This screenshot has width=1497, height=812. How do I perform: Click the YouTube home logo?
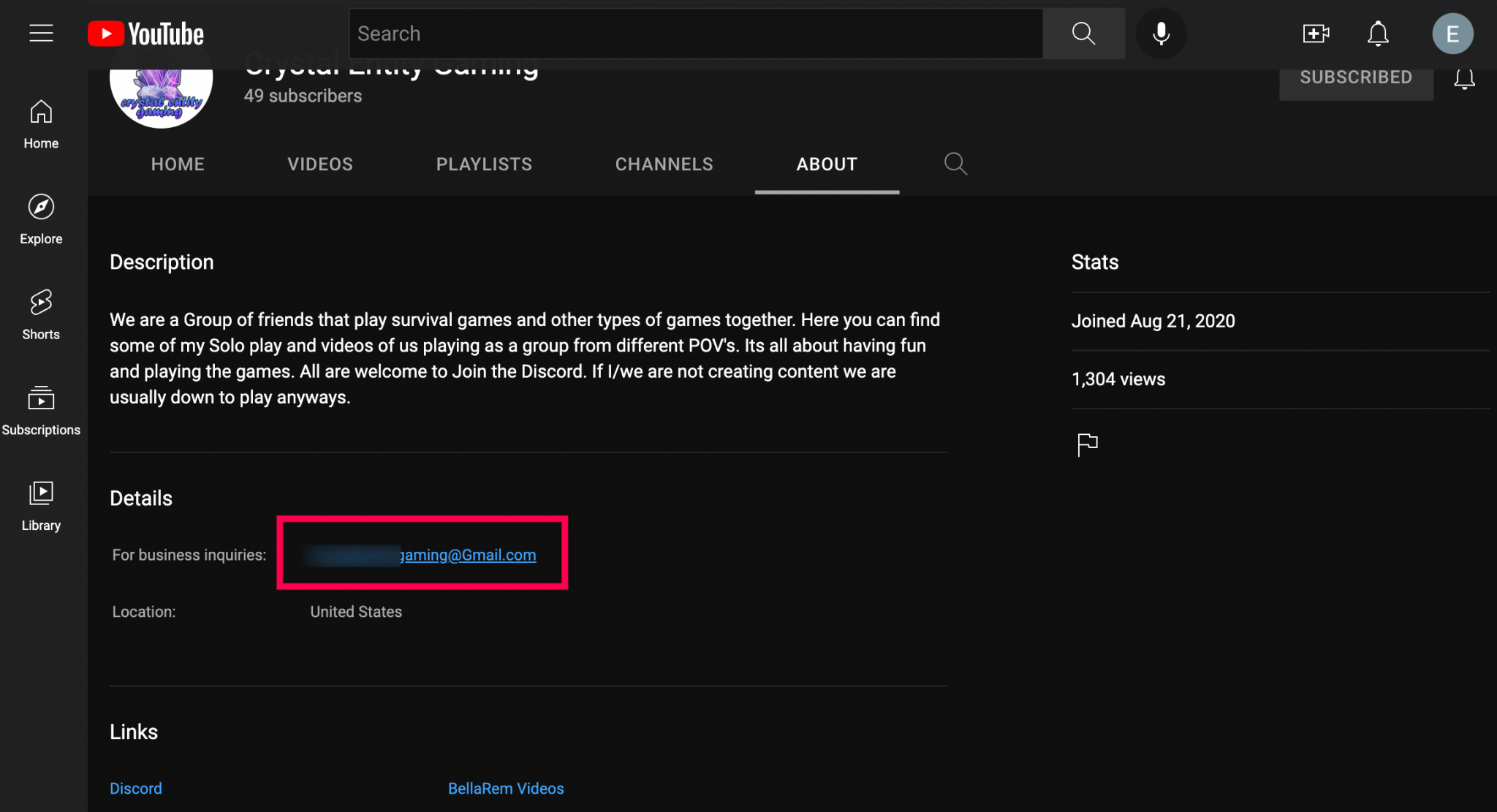coord(145,33)
